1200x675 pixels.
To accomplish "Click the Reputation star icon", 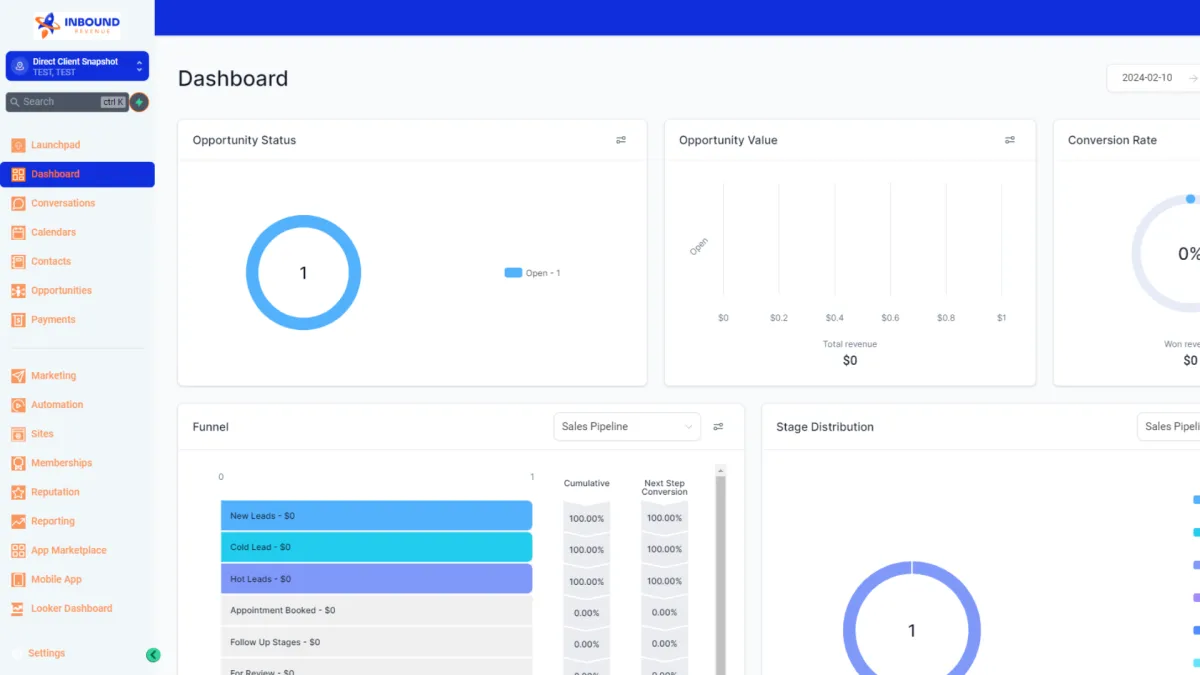I will point(18,492).
